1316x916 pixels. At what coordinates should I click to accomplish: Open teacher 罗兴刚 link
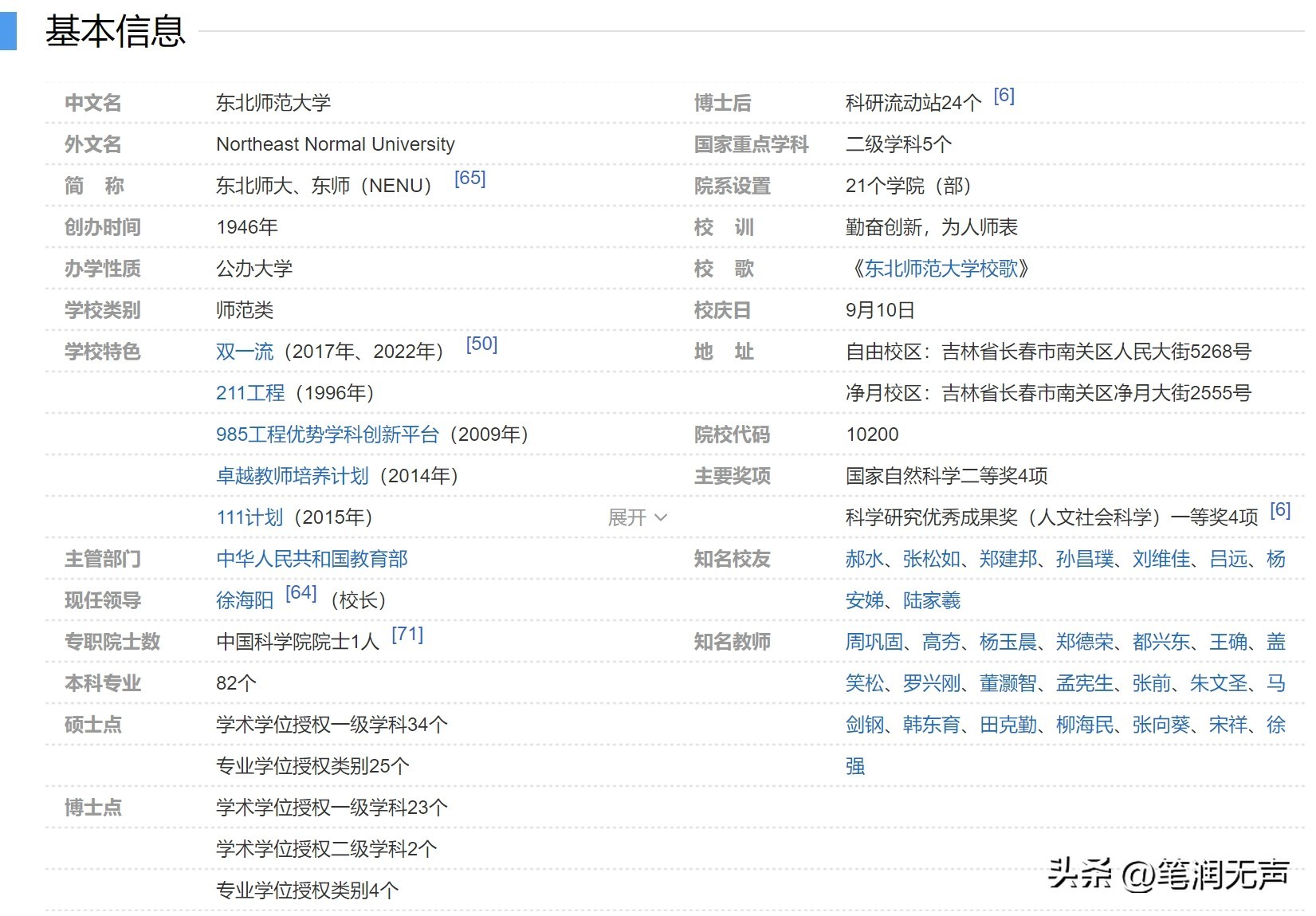[x=932, y=683]
